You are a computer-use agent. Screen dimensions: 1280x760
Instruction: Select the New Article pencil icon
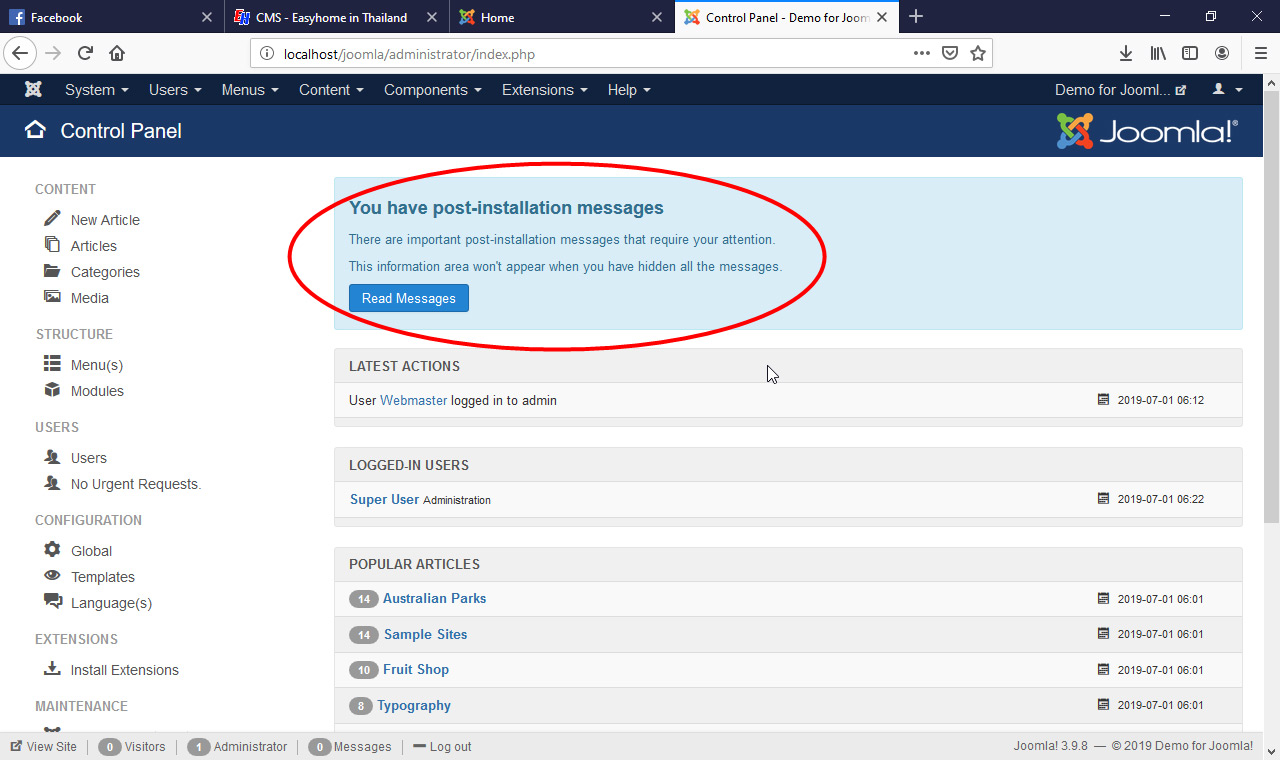click(x=53, y=218)
